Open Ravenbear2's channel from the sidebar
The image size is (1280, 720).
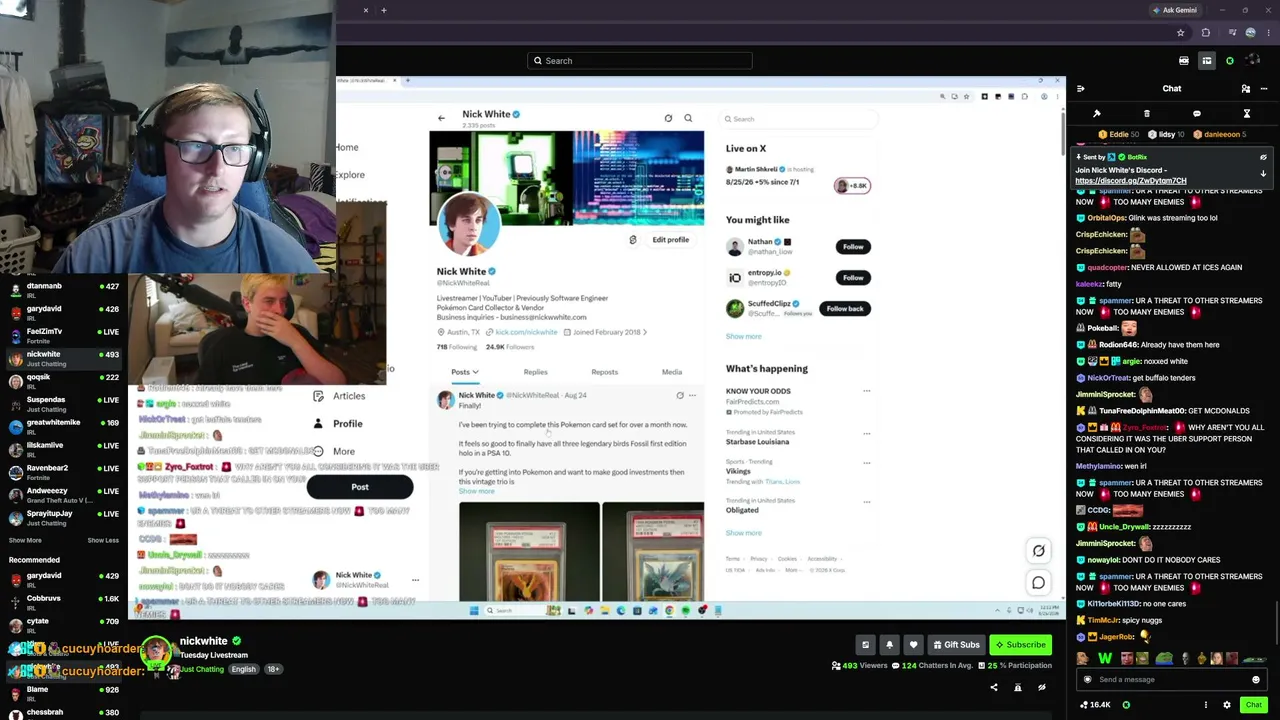(63, 471)
